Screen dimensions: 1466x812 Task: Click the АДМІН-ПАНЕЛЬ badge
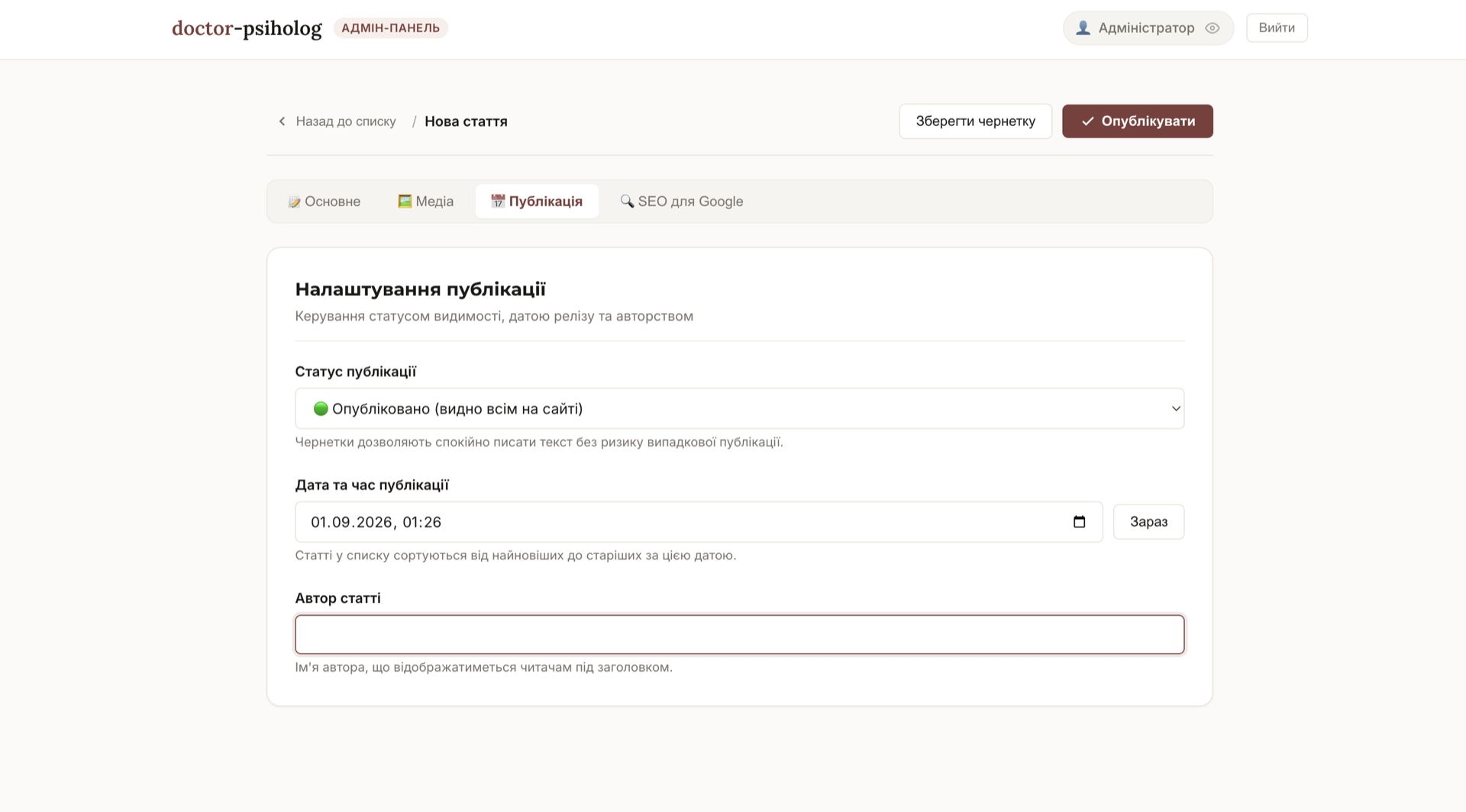[x=390, y=28]
